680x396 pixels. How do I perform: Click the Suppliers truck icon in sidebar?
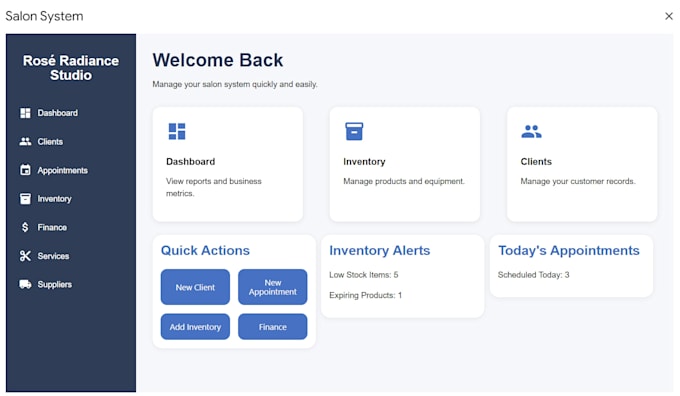[x=25, y=284]
